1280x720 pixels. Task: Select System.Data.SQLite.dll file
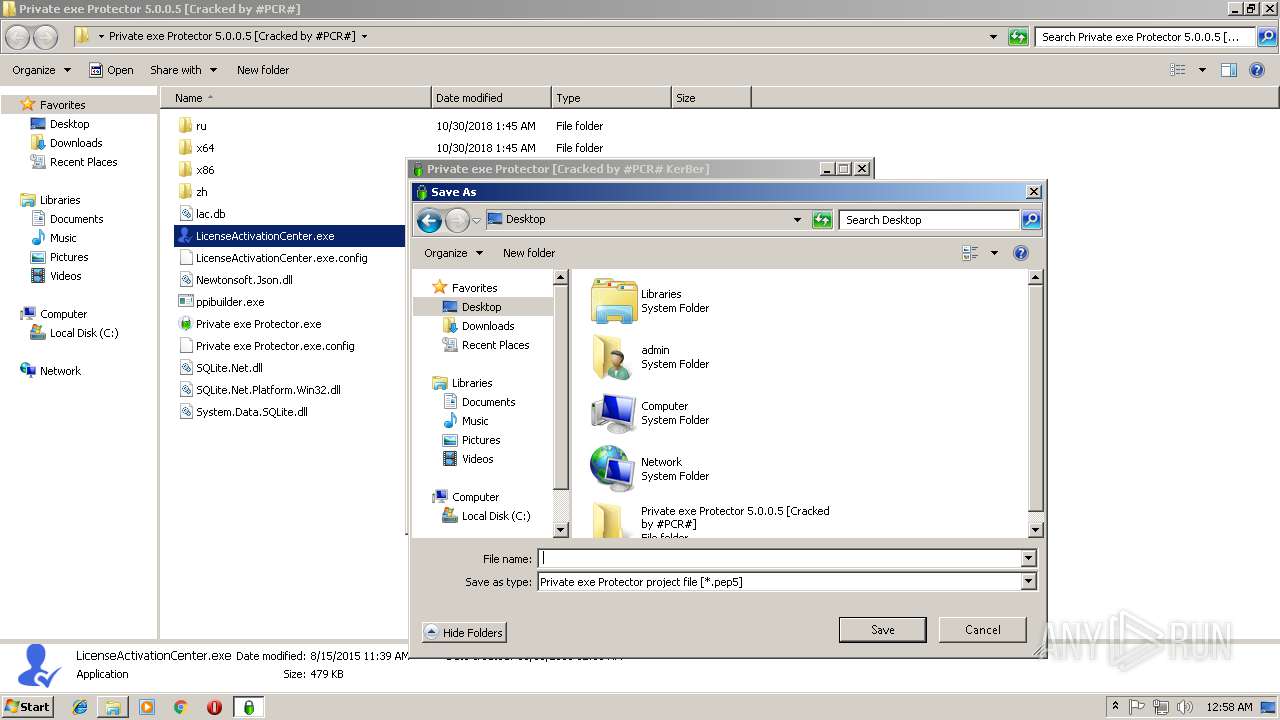[x=251, y=412]
